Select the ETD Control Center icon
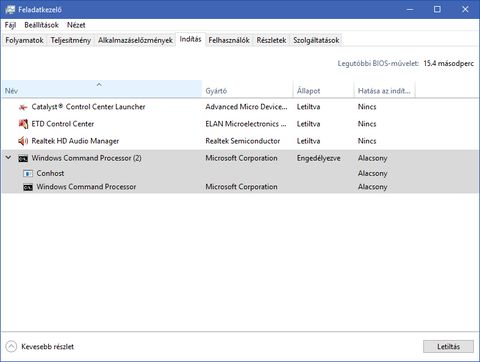Image resolution: width=480 pixels, height=362 pixels. [23, 124]
